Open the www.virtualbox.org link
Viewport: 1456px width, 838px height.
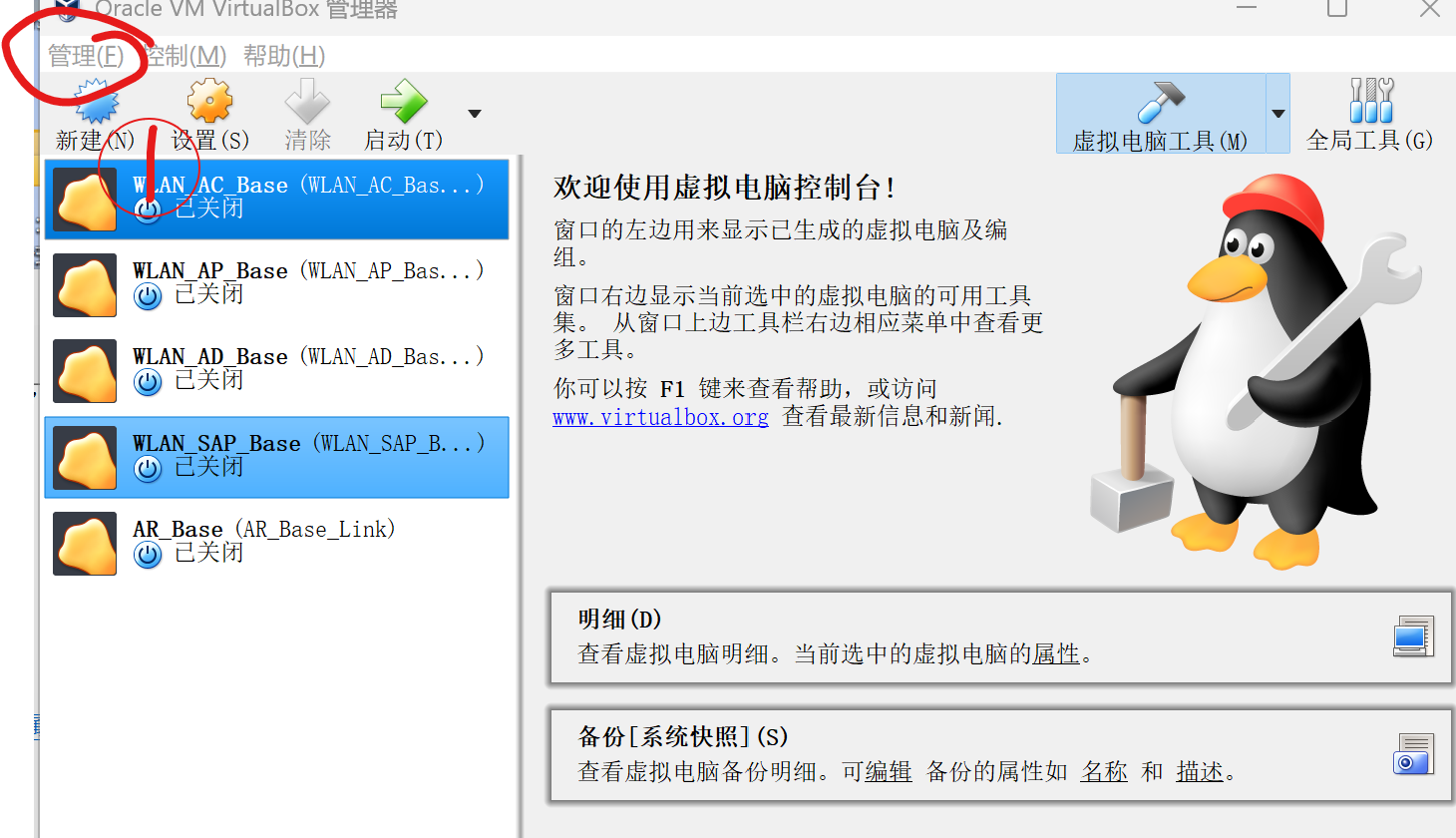[x=661, y=417]
